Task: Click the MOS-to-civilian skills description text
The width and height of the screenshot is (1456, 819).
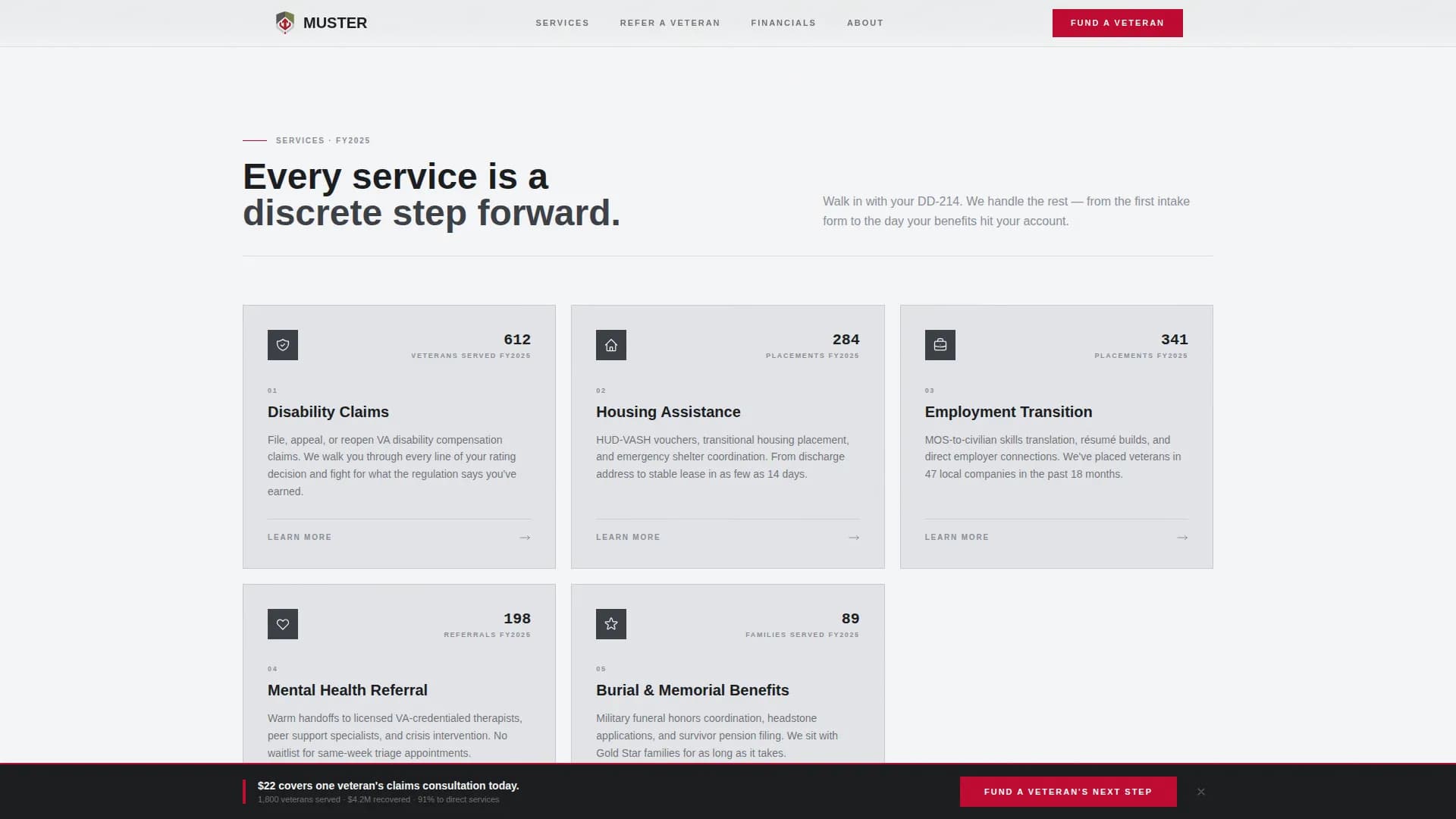Action: click(x=1053, y=457)
